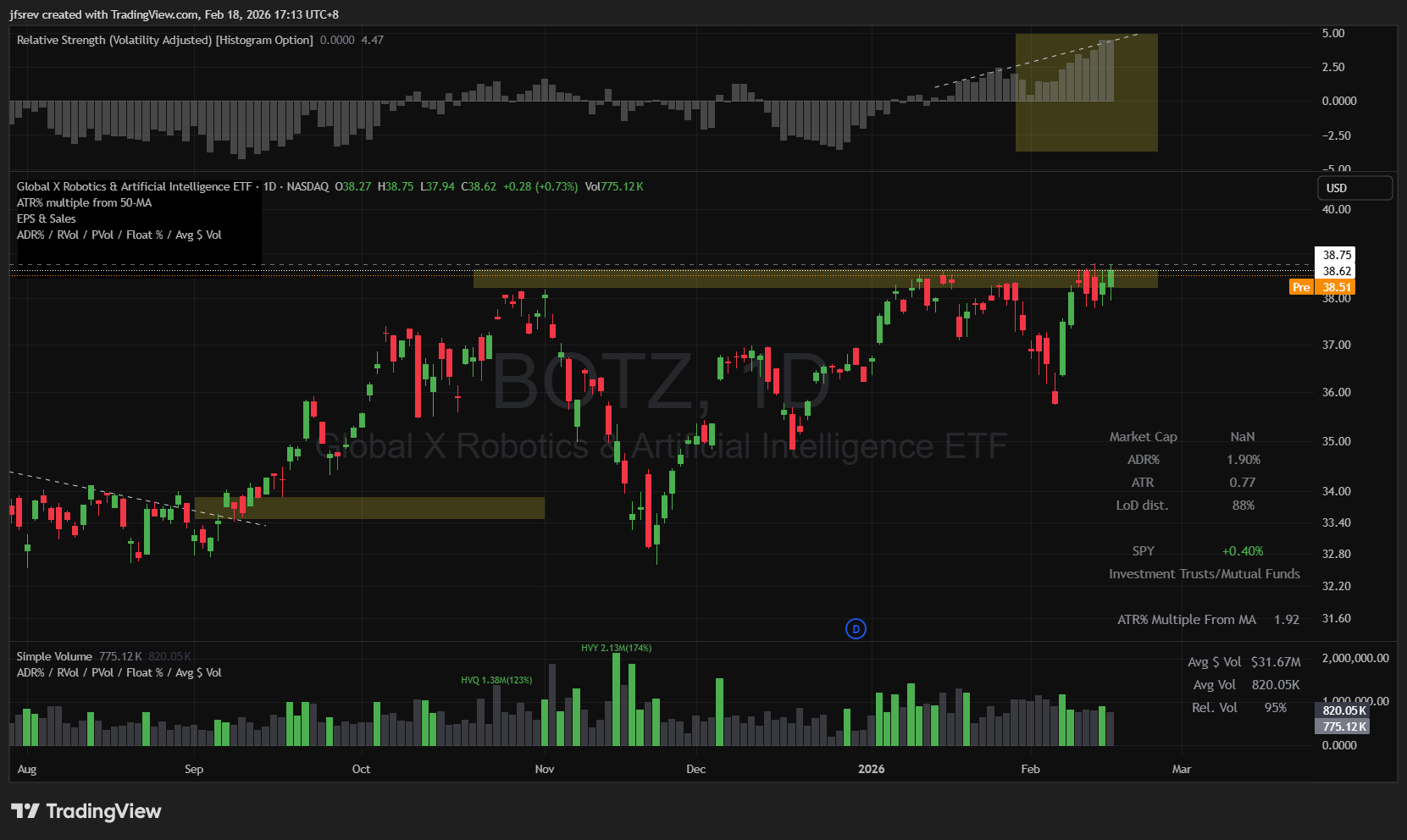Viewport: 1407px width, 840px height.
Task: Click the Nov label on the time axis
Action: (545, 769)
